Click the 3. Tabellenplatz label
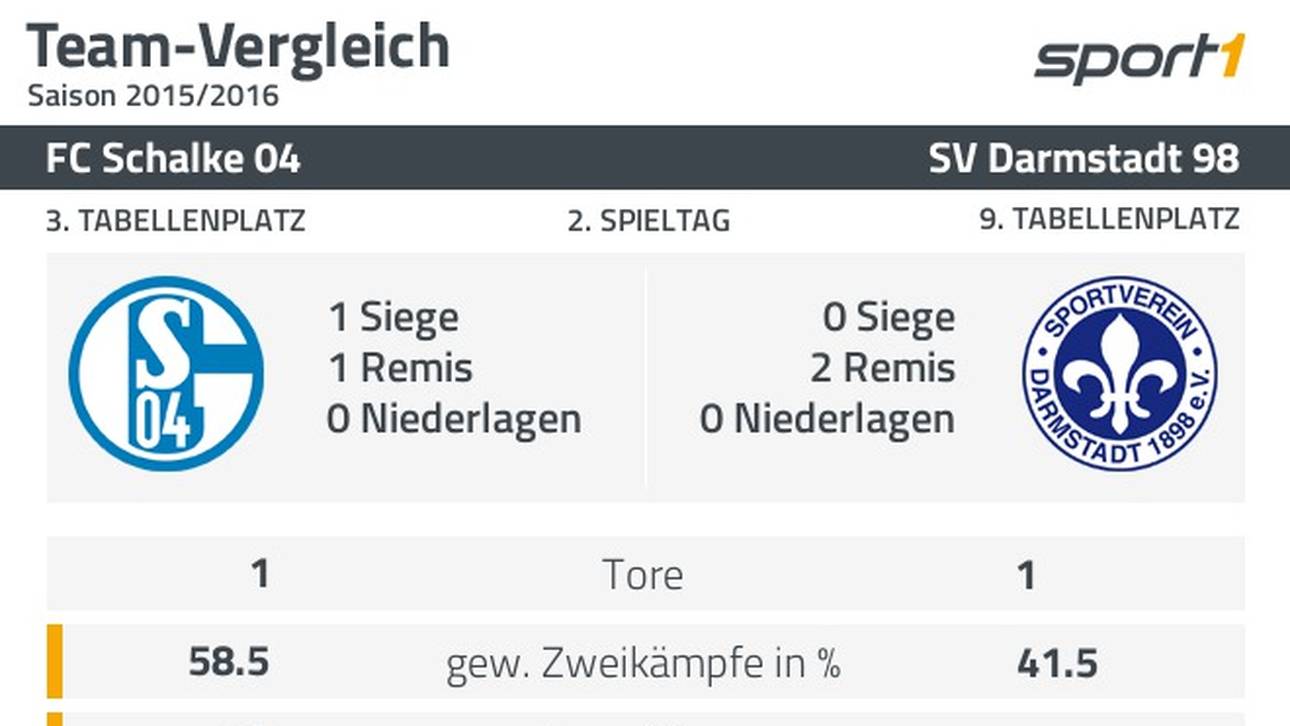1290x726 pixels. coord(176,220)
